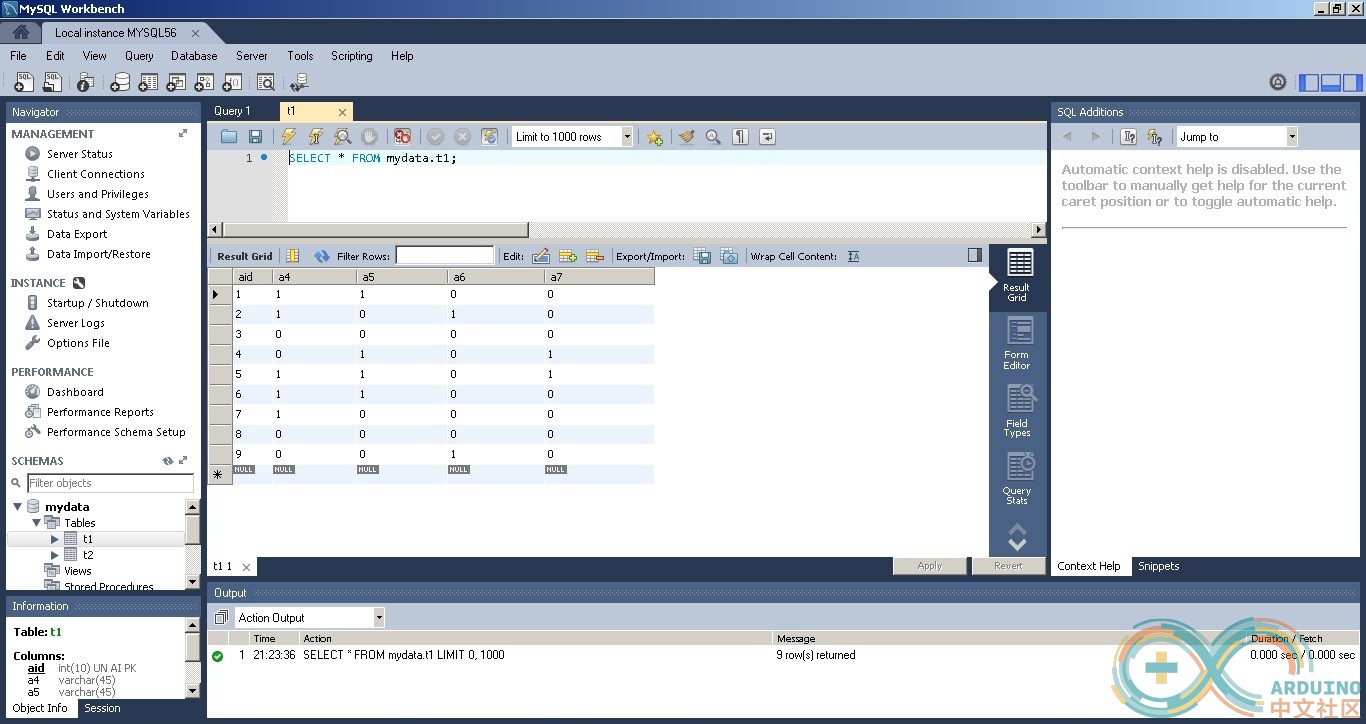Open Performance Reports
The width and height of the screenshot is (1366, 724).
[100, 412]
